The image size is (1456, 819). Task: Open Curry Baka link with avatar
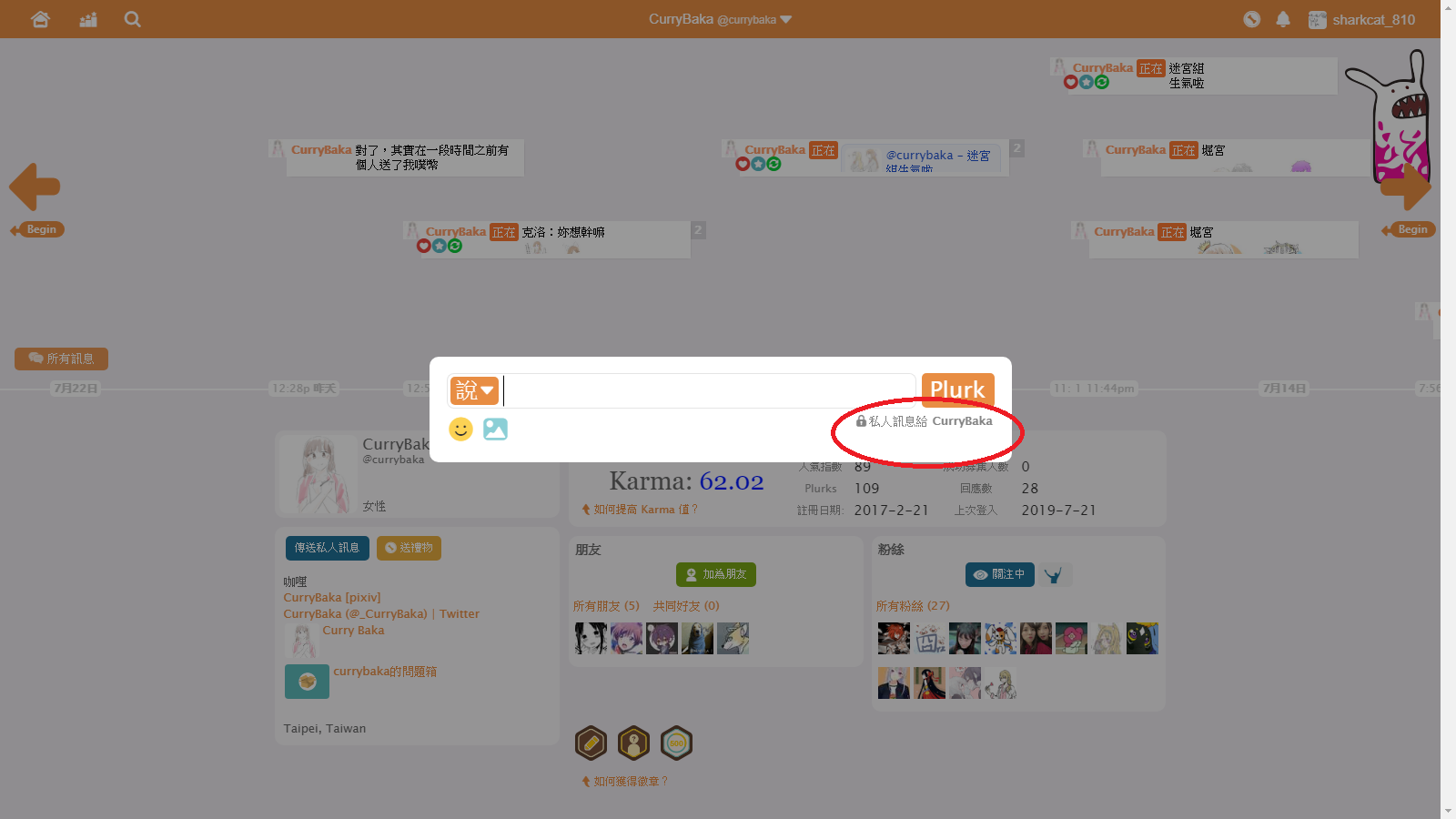click(353, 631)
